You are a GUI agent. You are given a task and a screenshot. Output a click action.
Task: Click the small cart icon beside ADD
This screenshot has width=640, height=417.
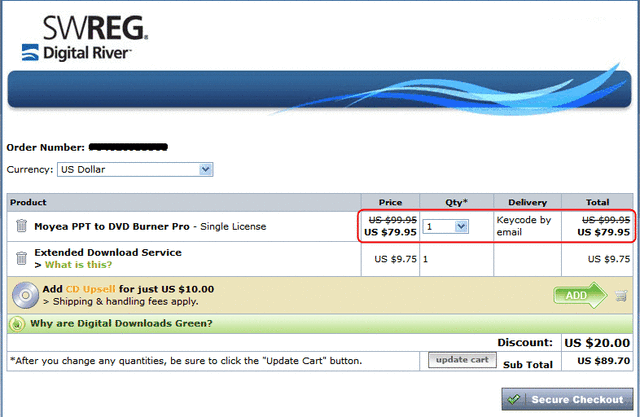621,295
